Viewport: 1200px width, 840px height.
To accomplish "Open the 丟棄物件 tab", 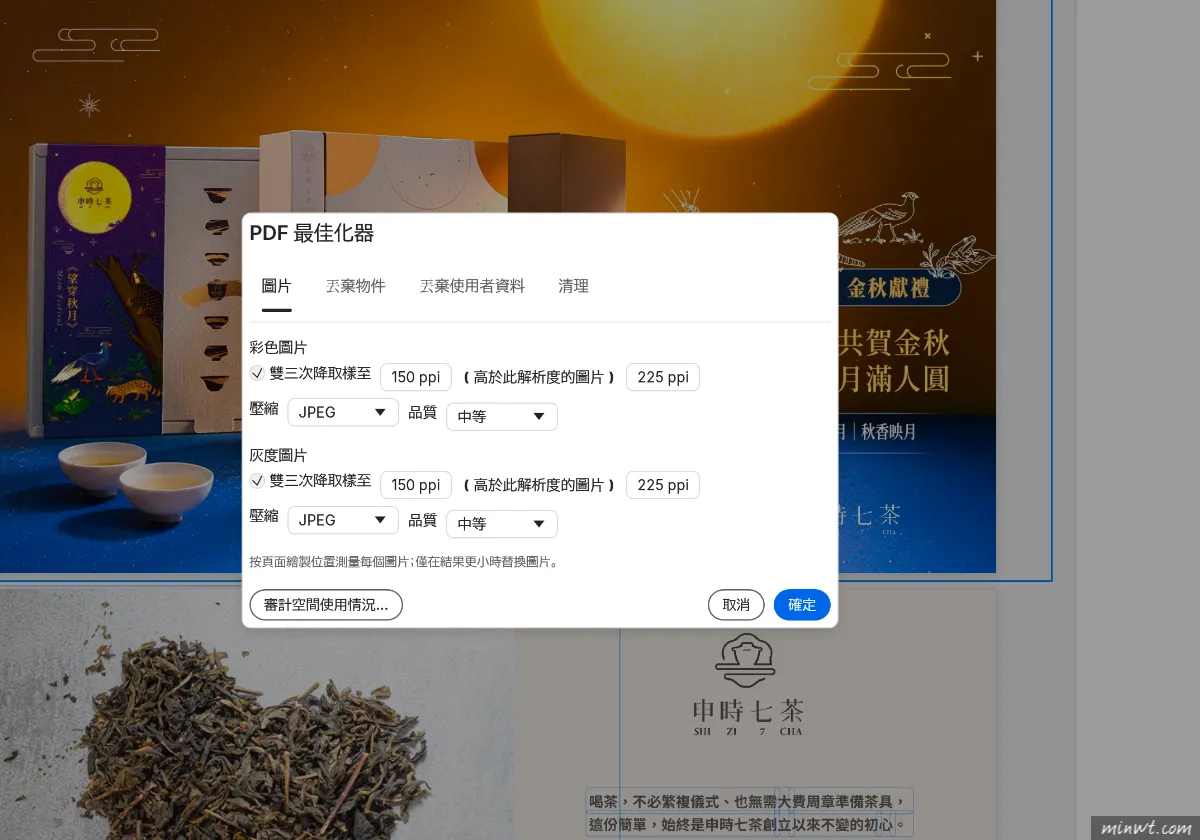I will [x=355, y=286].
